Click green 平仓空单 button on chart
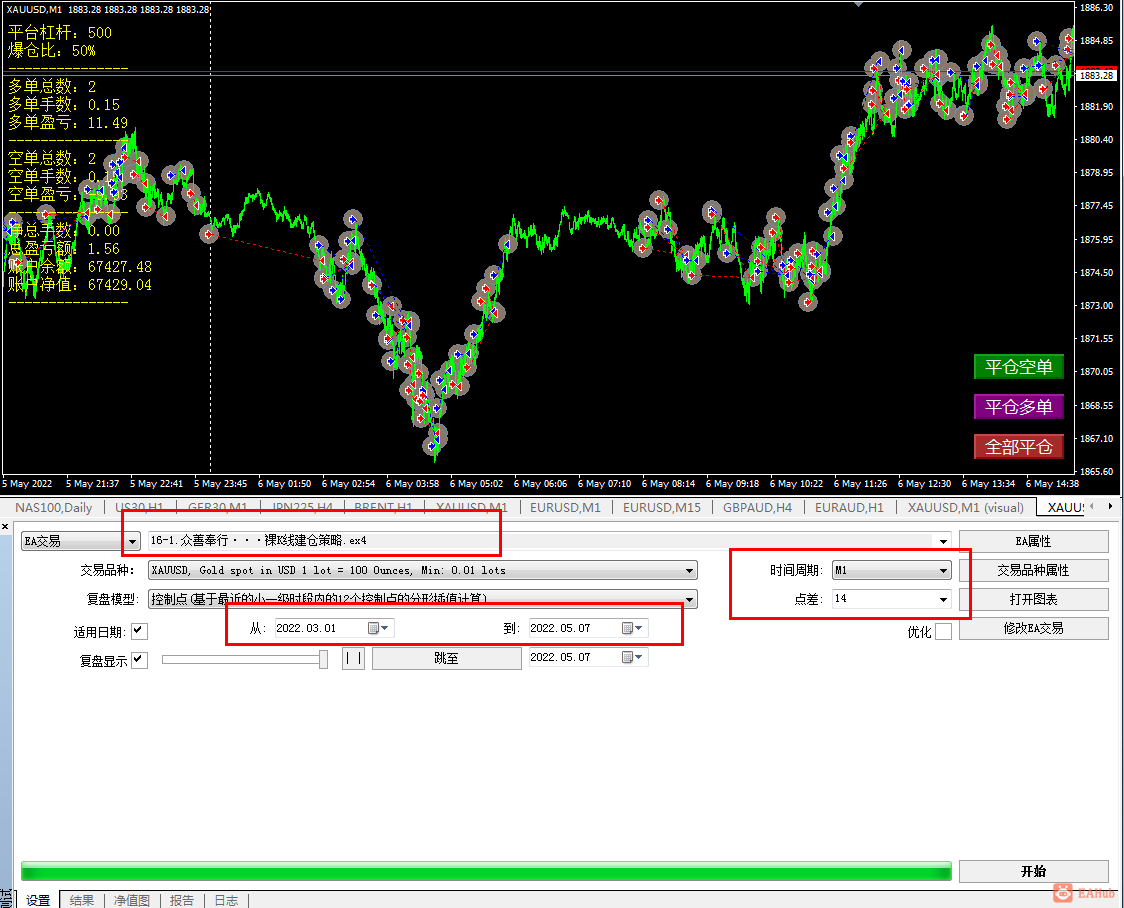1124x908 pixels. pos(1019,367)
